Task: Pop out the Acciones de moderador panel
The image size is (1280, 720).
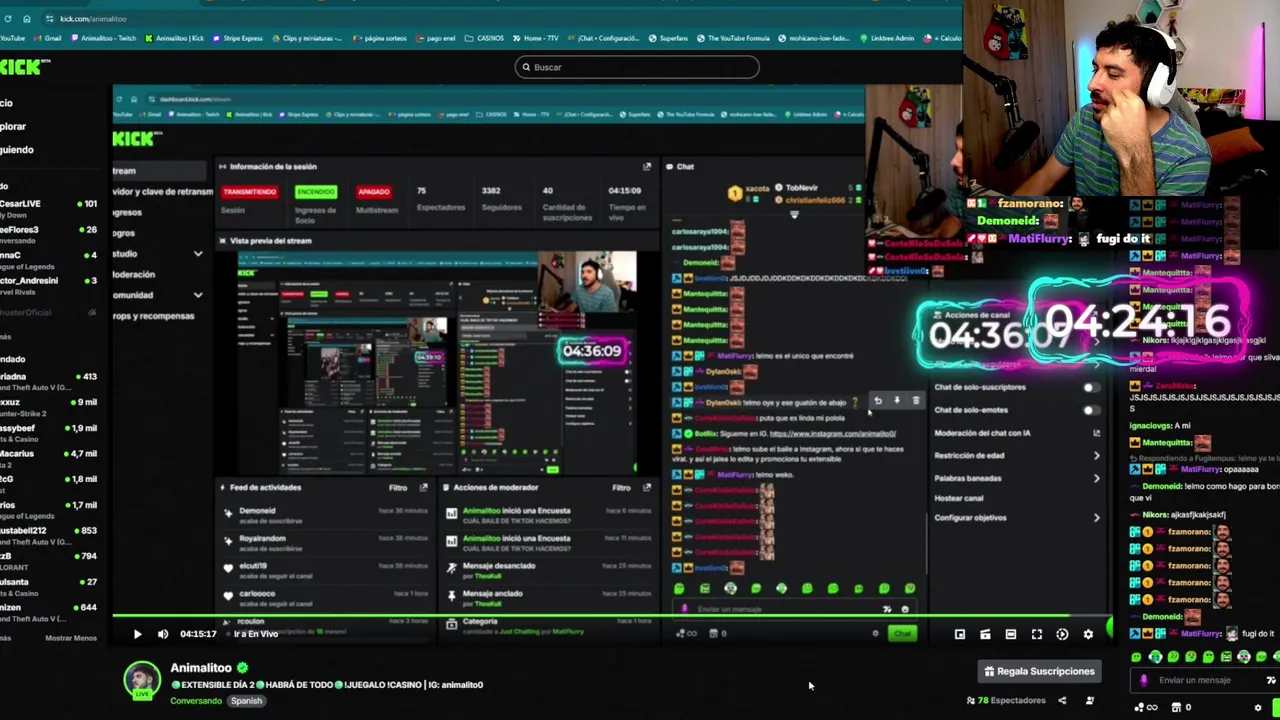Action: 647,488
